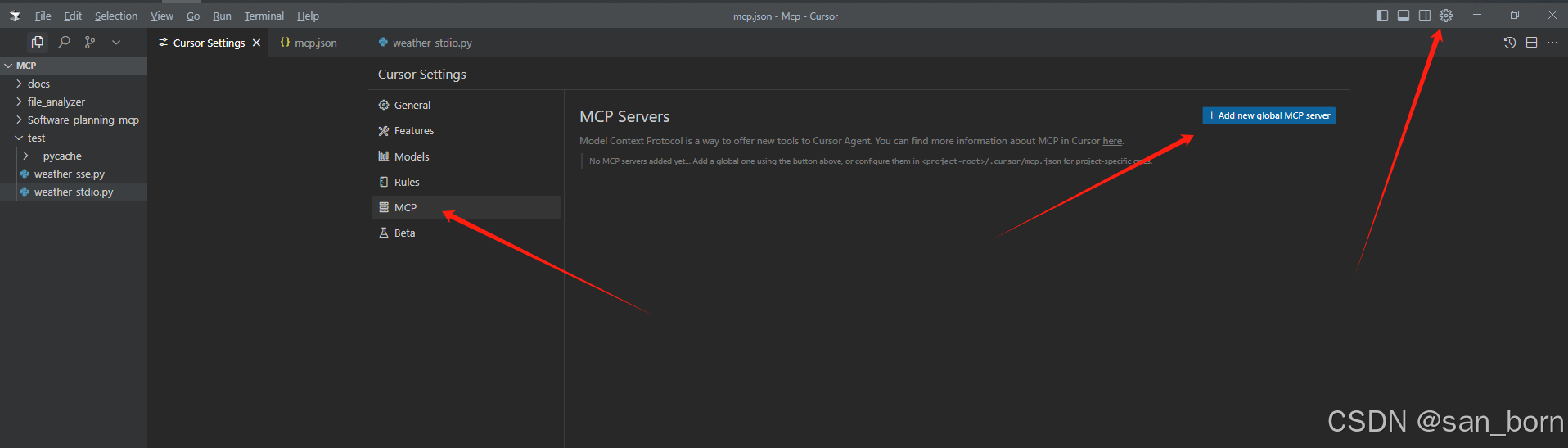Open the Edit menu
Image resolution: width=1568 pixels, height=448 pixels.
coord(73,16)
